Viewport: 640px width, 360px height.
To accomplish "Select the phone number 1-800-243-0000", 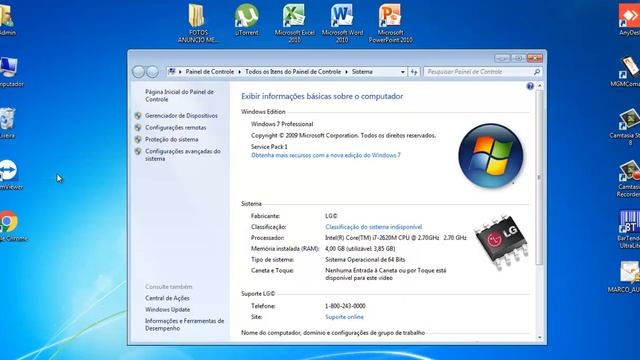I will [345, 306].
